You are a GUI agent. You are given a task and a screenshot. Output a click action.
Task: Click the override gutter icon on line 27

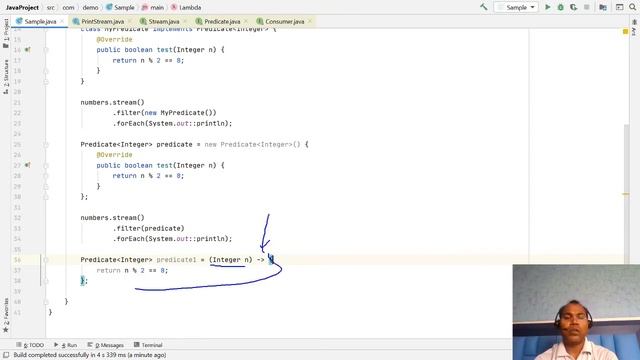(27, 165)
